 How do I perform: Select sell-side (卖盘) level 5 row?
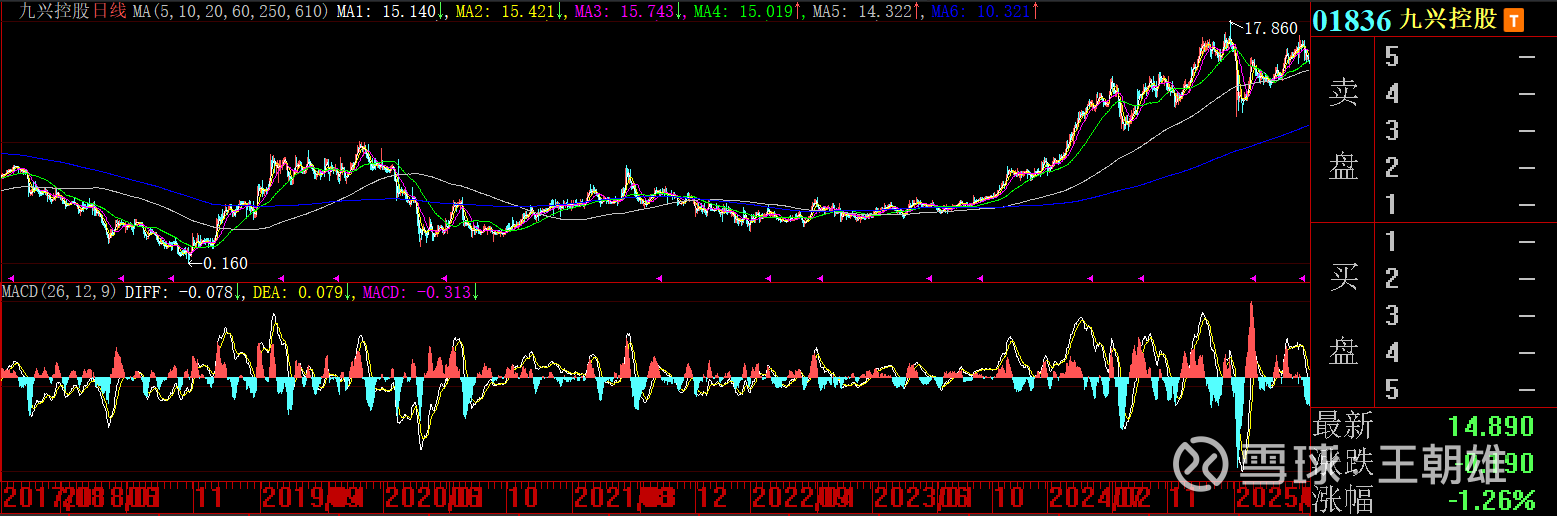[1460, 57]
